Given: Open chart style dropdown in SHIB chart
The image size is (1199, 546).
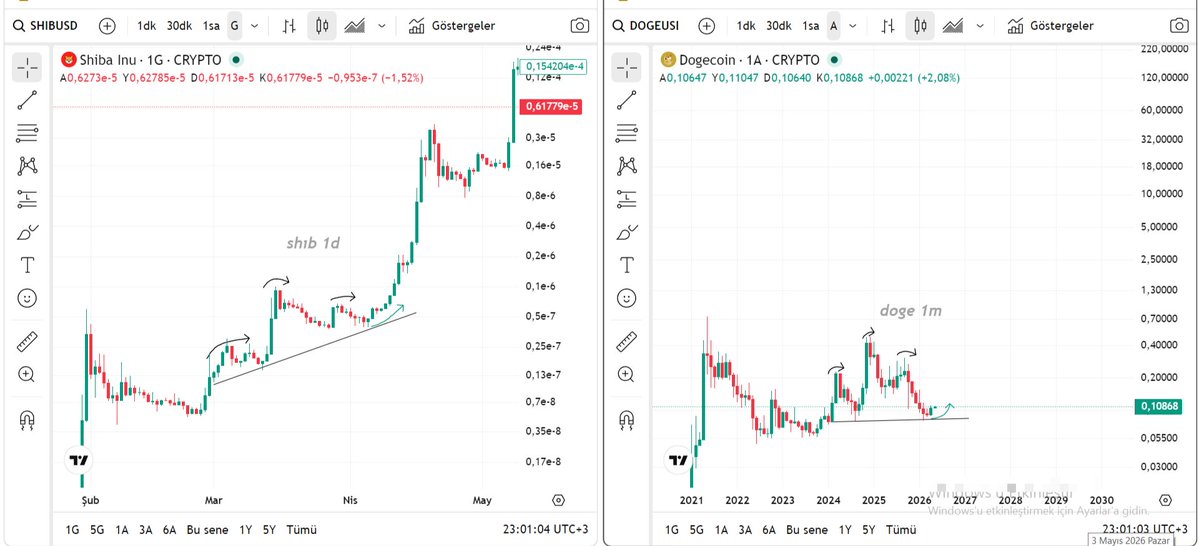Looking at the screenshot, I should (382, 26).
